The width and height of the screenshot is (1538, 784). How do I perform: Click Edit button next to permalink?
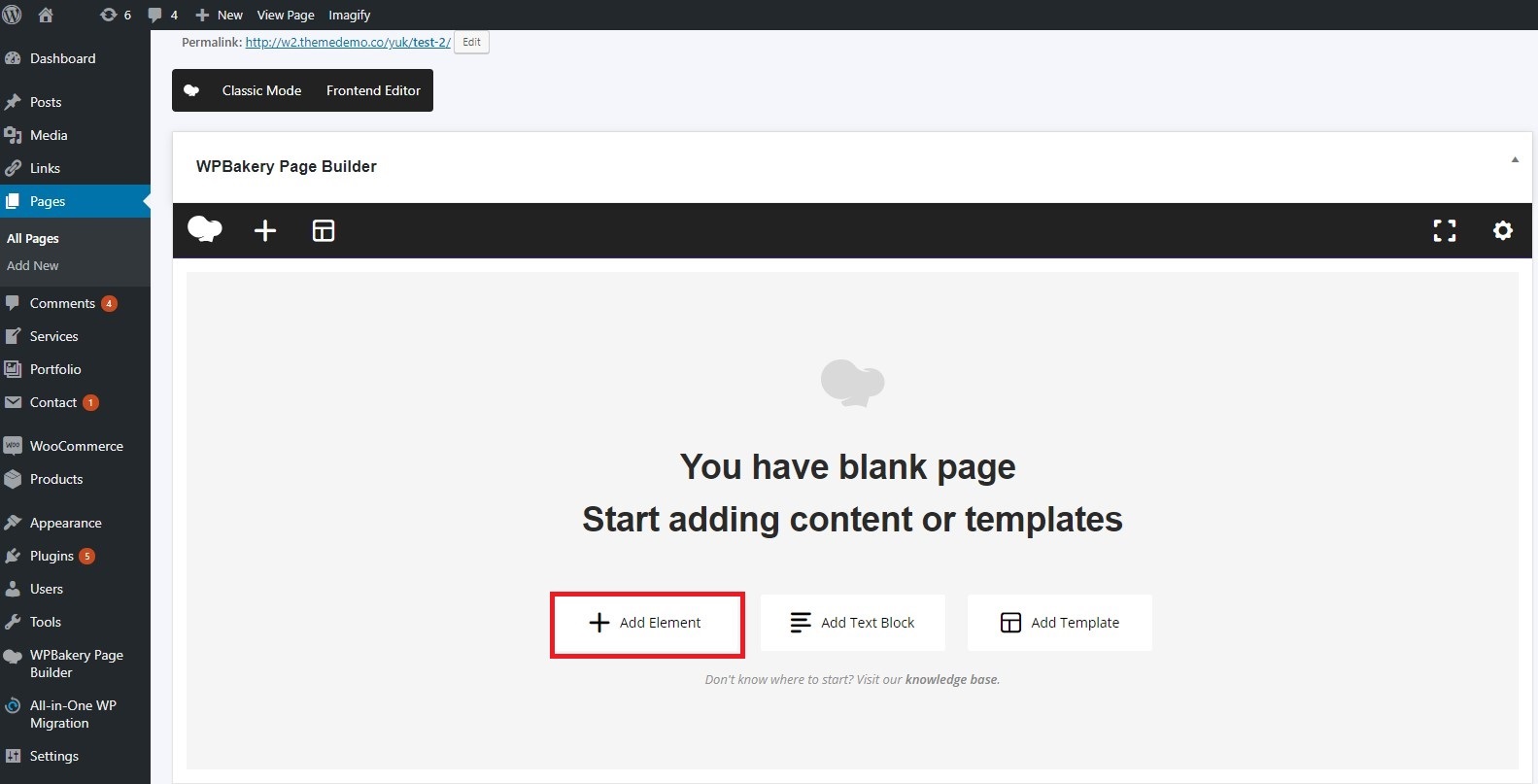tap(471, 43)
